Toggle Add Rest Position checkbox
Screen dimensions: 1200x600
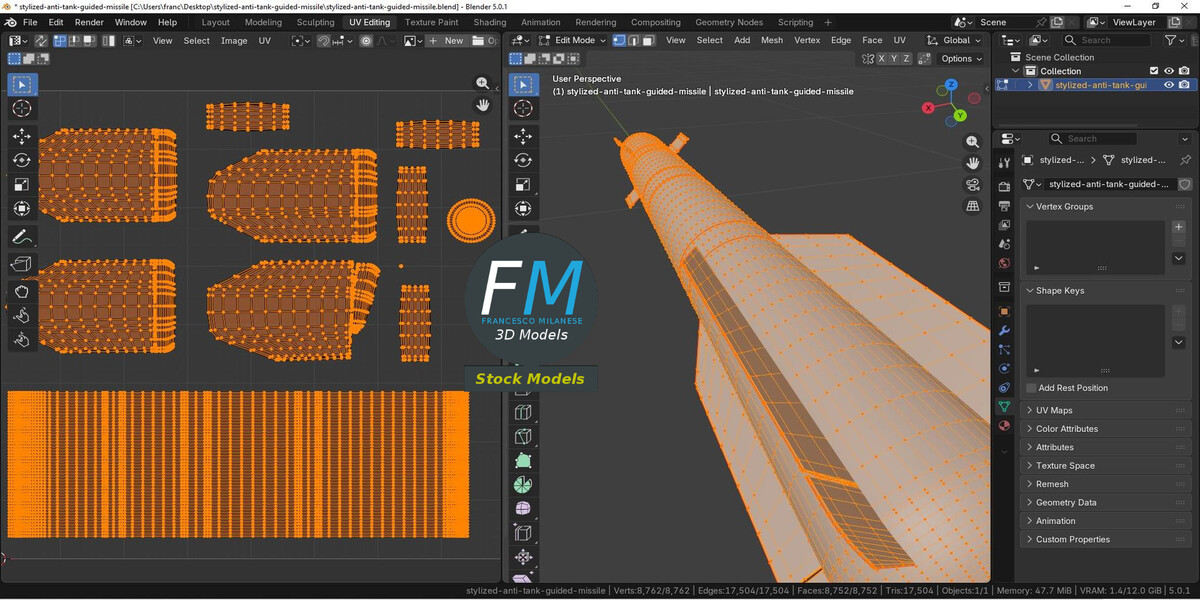(1031, 388)
